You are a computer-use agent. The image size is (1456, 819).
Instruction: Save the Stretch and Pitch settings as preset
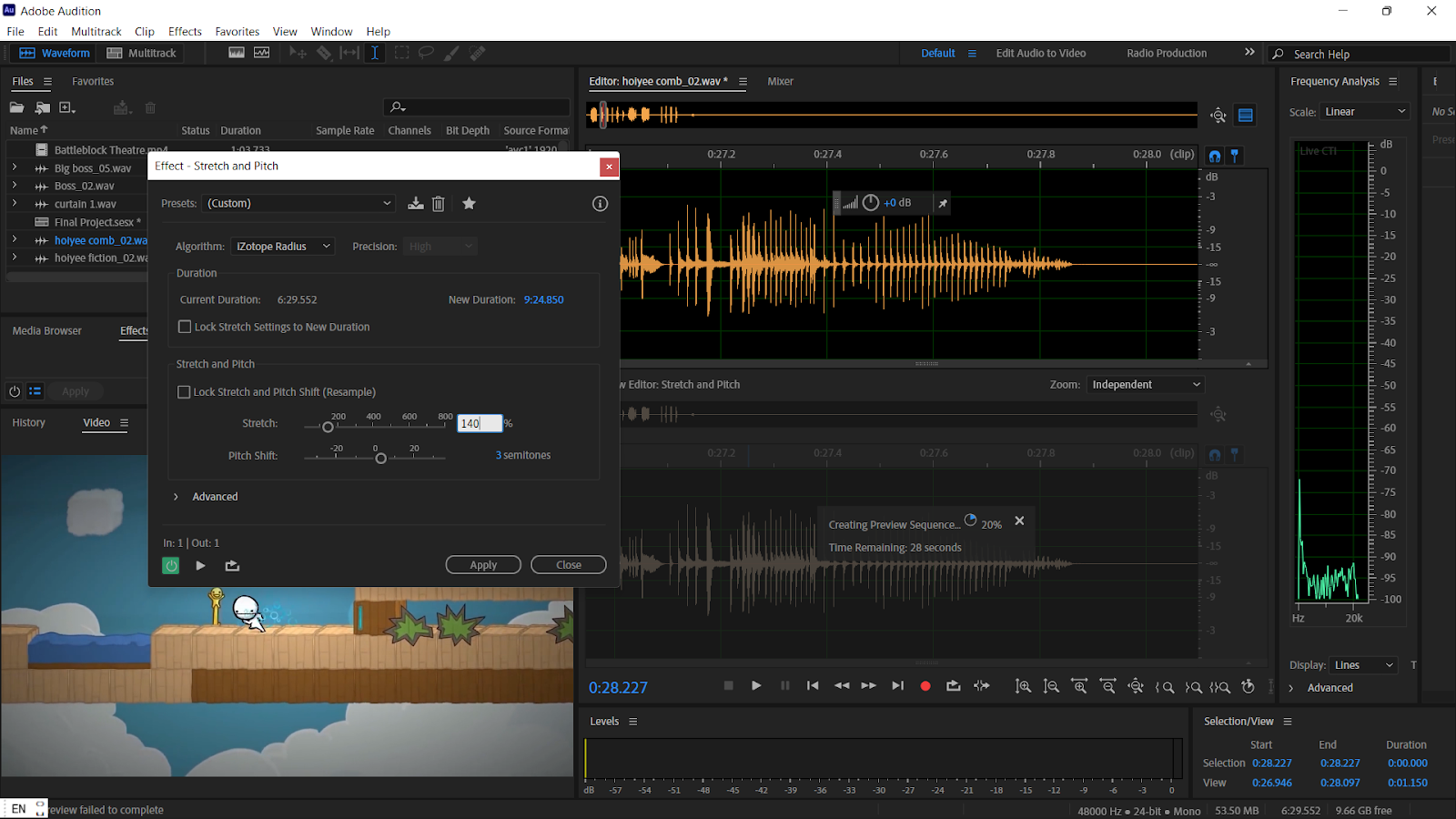pos(415,204)
